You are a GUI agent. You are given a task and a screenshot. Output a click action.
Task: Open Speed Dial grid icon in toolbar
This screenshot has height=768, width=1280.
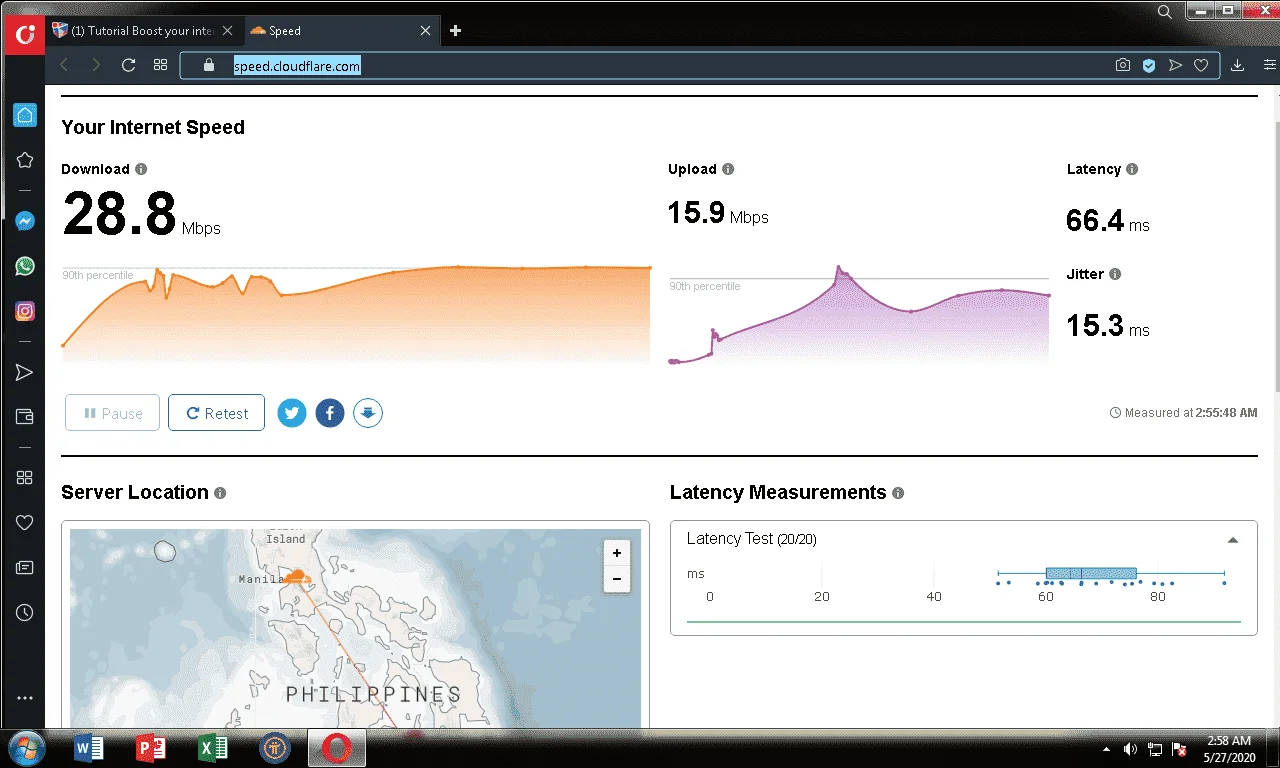tap(160, 65)
